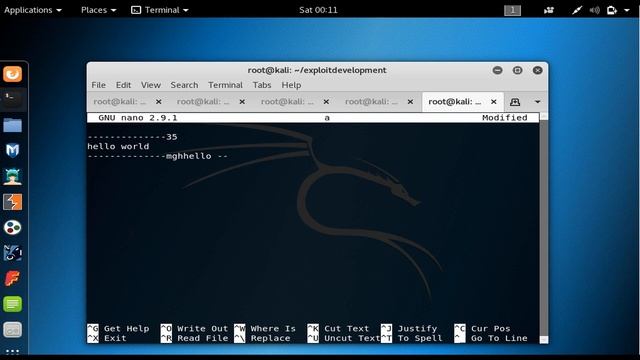Open the Terminal app menu in top bar

pyautogui.click(x=160, y=10)
